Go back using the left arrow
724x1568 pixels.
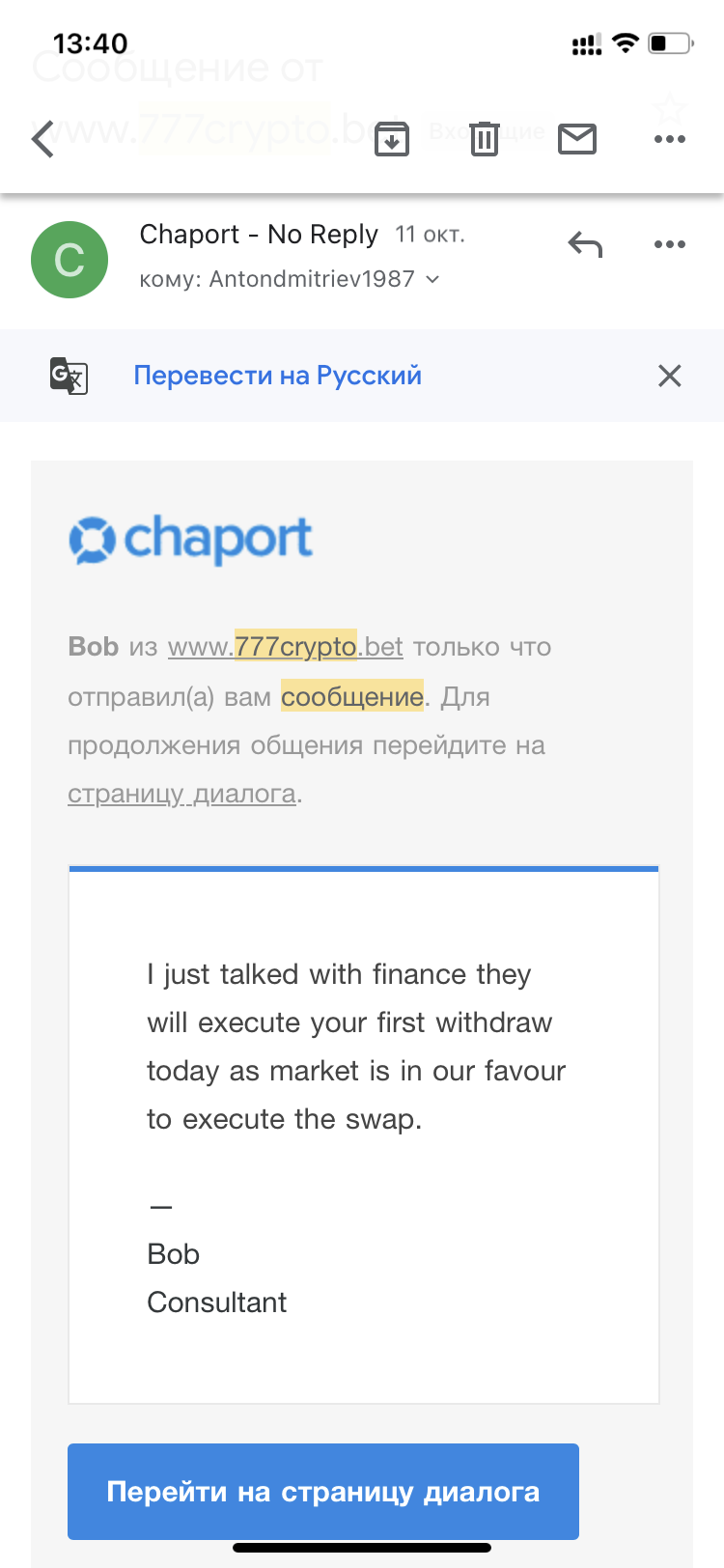pyautogui.click(x=42, y=139)
